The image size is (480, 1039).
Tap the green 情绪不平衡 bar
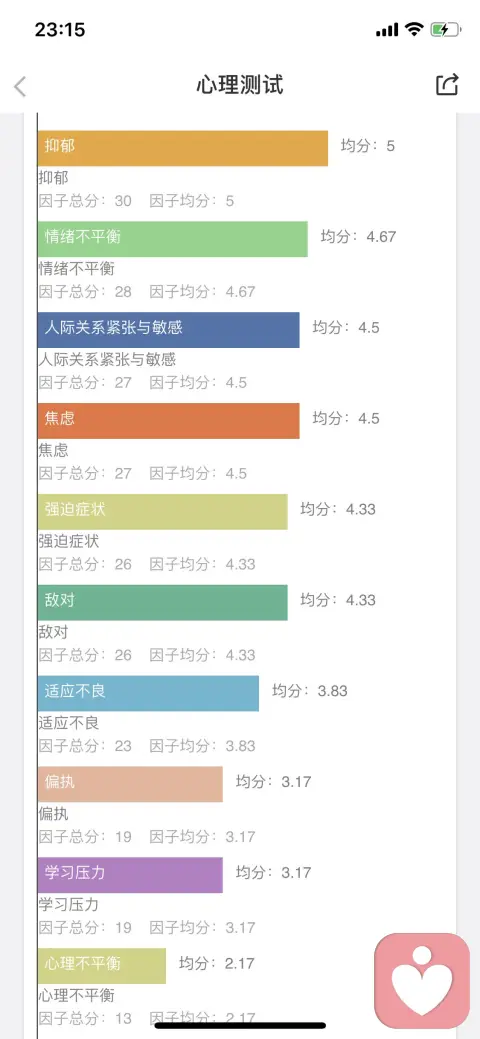[x=173, y=239]
